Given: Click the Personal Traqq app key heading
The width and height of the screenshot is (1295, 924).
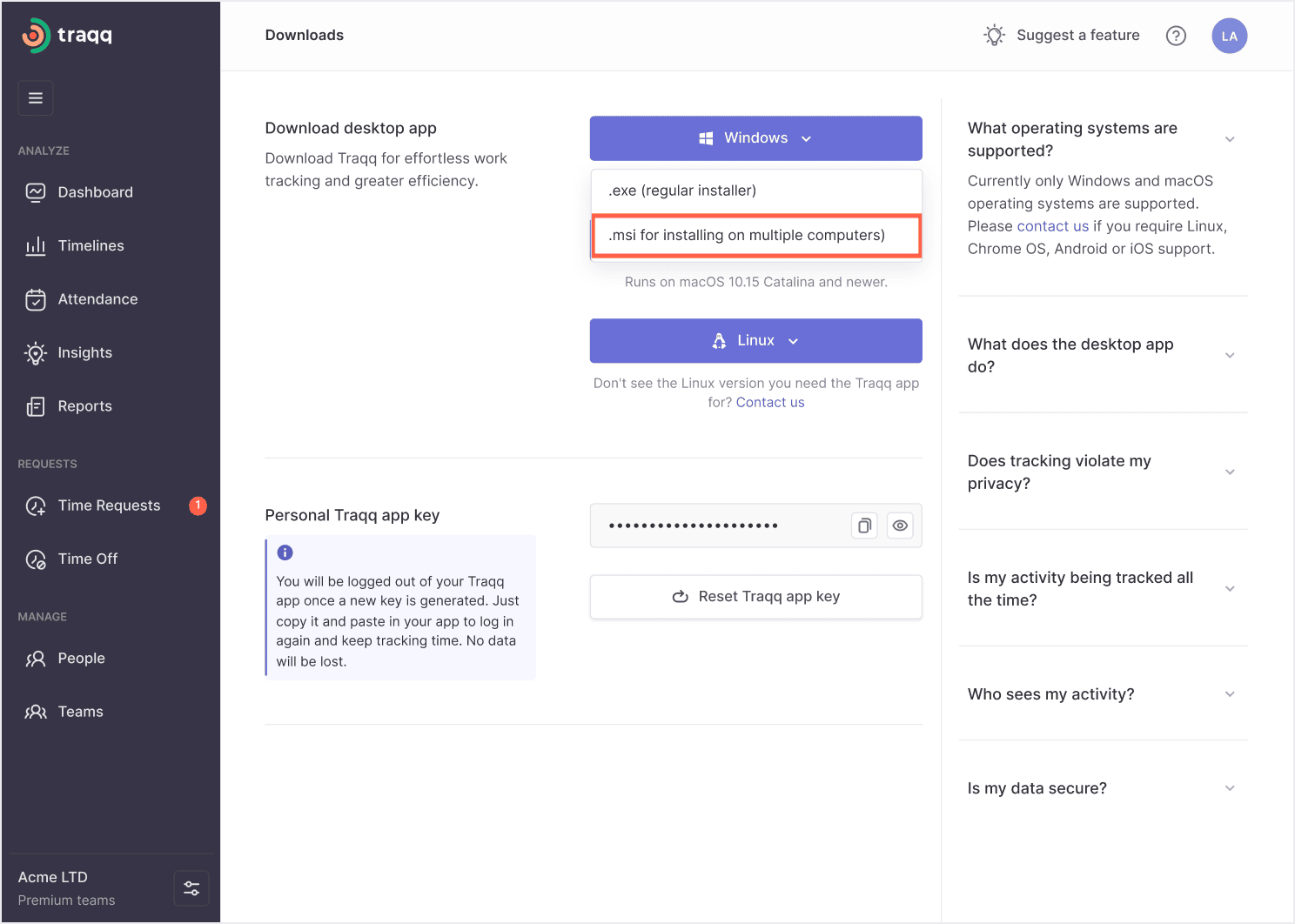Looking at the screenshot, I should 352,515.
